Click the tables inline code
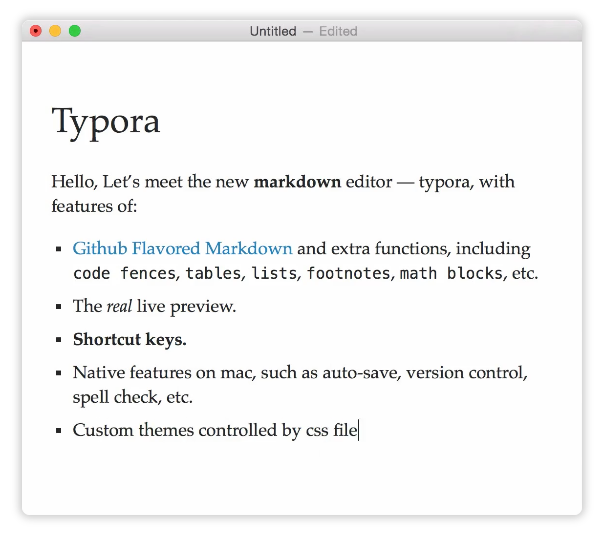 (x=213, y=273)
